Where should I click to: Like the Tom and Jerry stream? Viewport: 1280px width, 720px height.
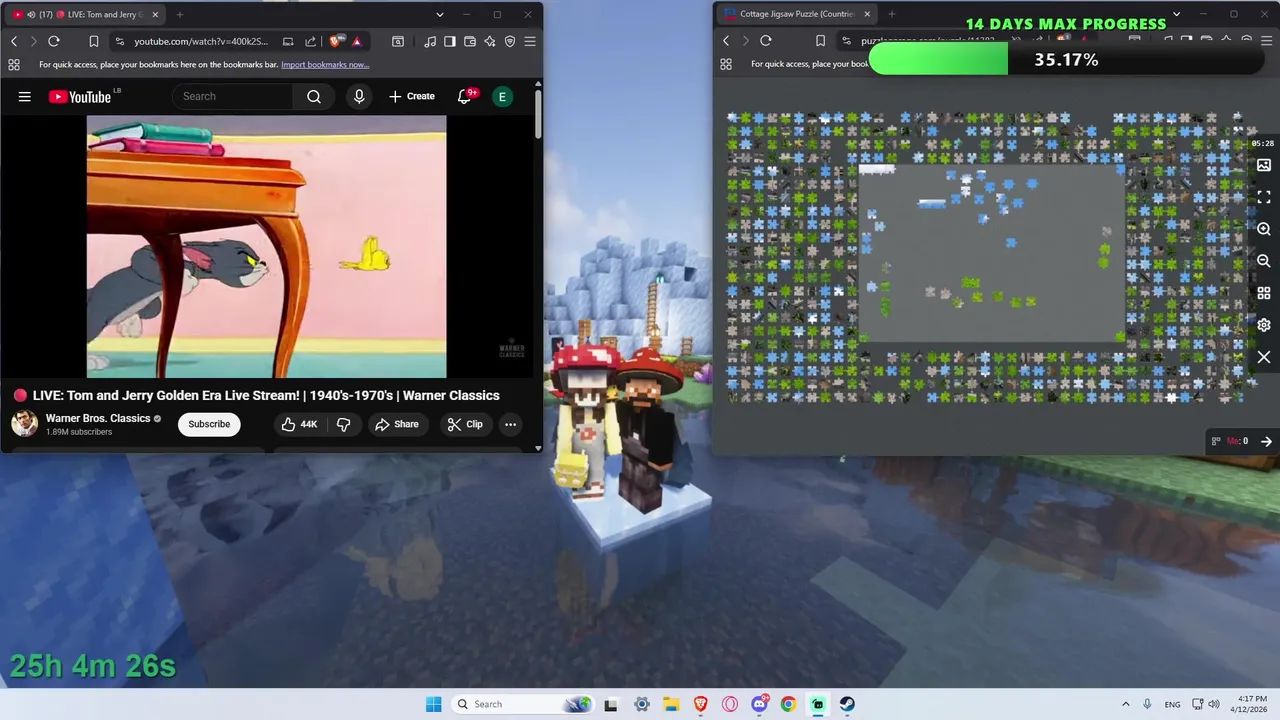(x=299, y=424)
